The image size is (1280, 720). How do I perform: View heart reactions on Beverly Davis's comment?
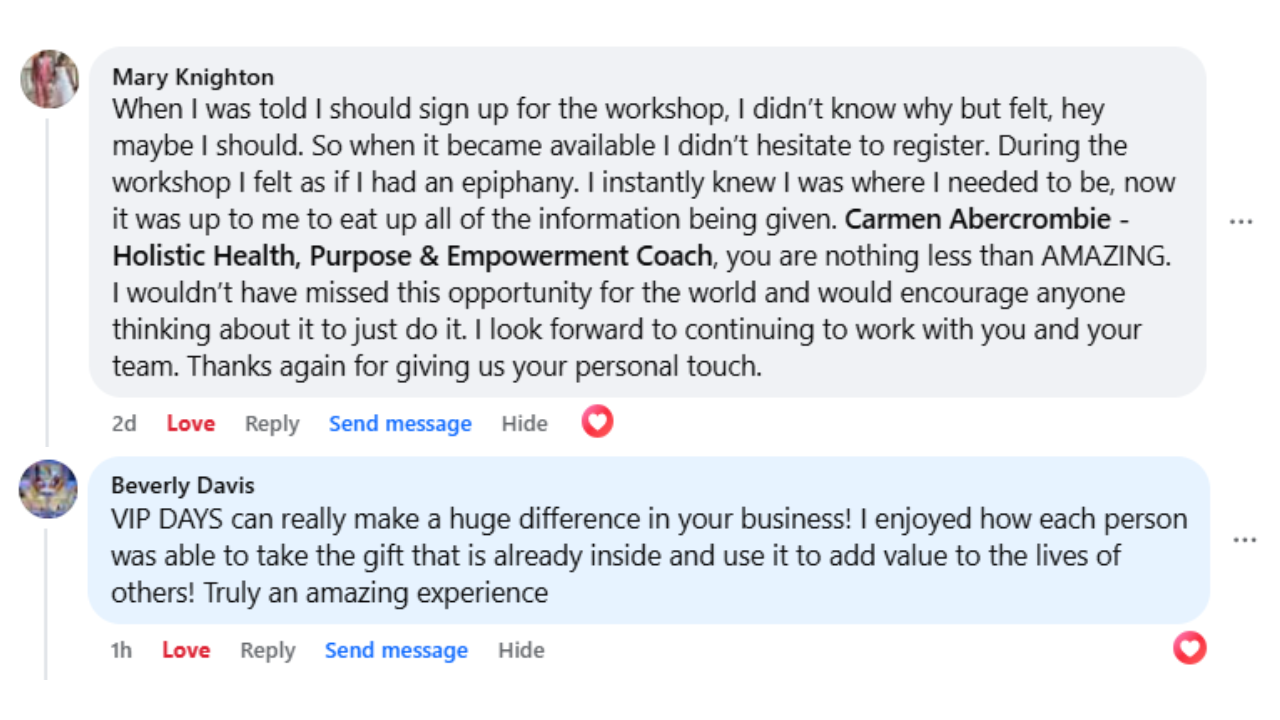click(1189, 649)
